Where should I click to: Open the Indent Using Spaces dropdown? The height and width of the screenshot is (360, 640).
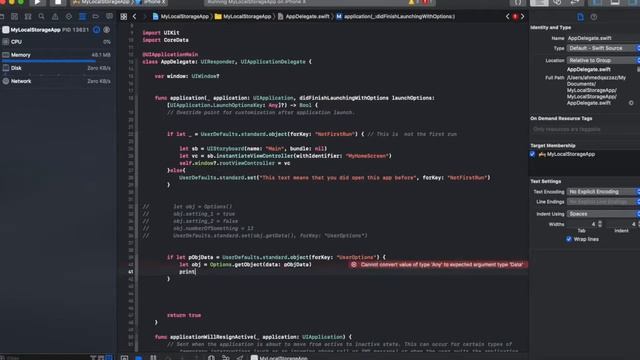603,214
